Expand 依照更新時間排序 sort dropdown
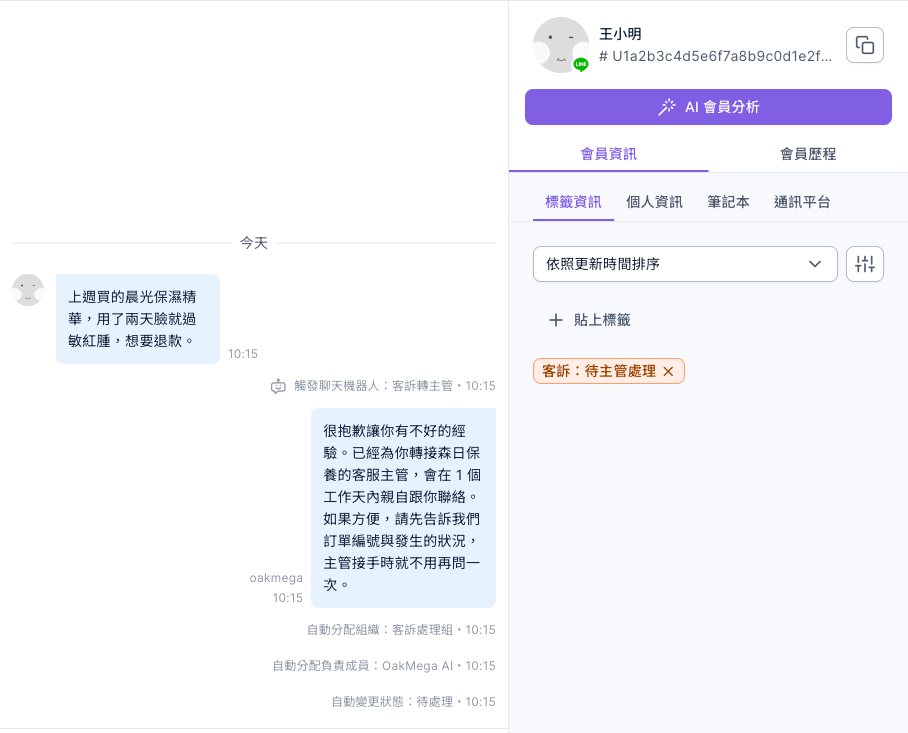908x733 pixels. [684, 264]
